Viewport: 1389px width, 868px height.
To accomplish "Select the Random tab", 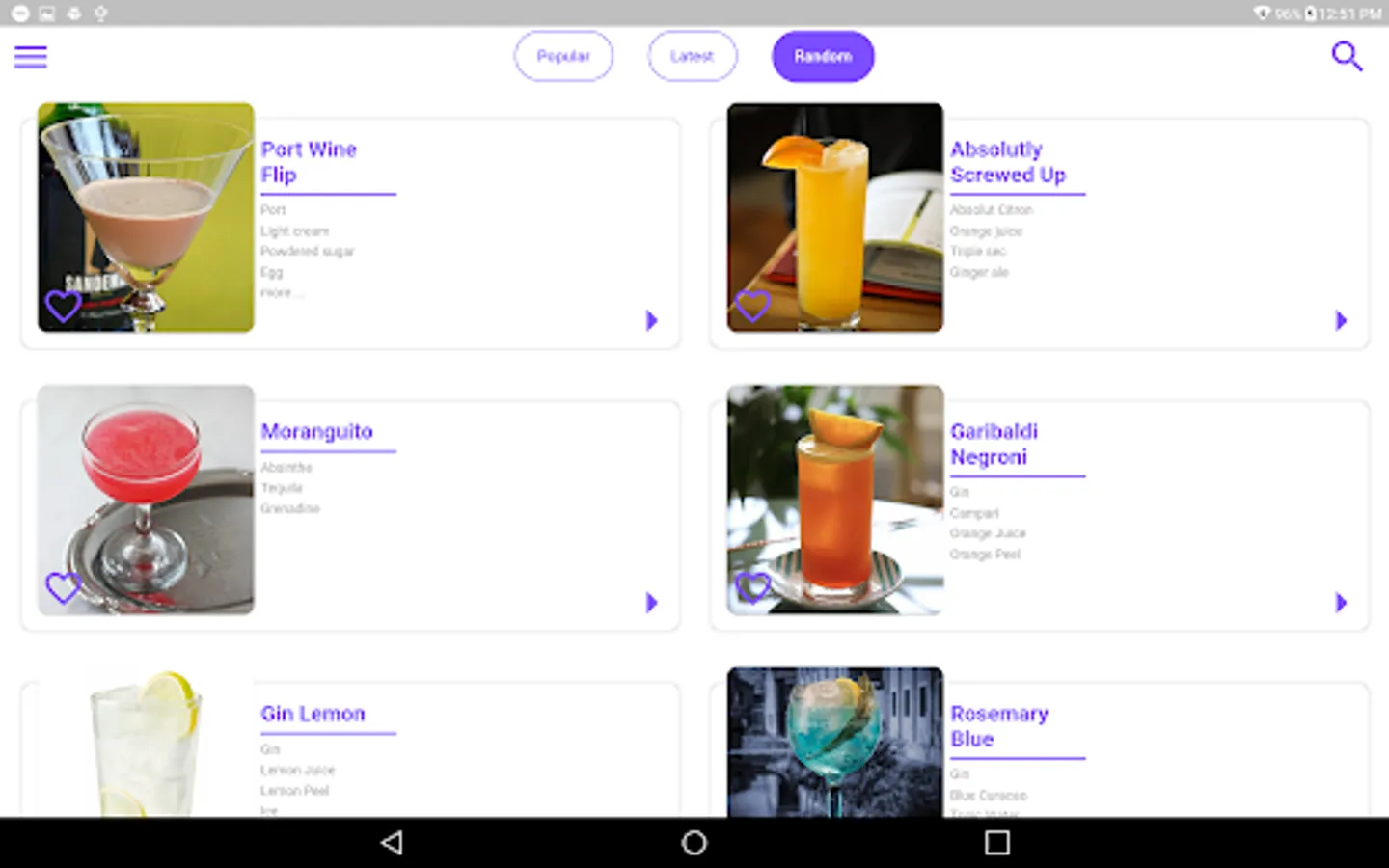I will [x=823, y=56].
